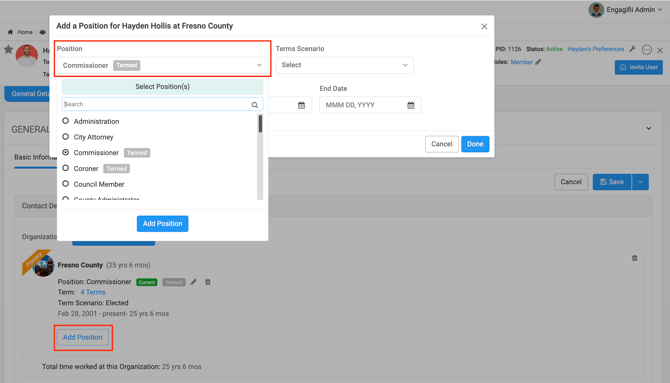This screenshot has width=670, height=383.
Task: Open the Position dropdown showing Commissioner
Action: 162,65
